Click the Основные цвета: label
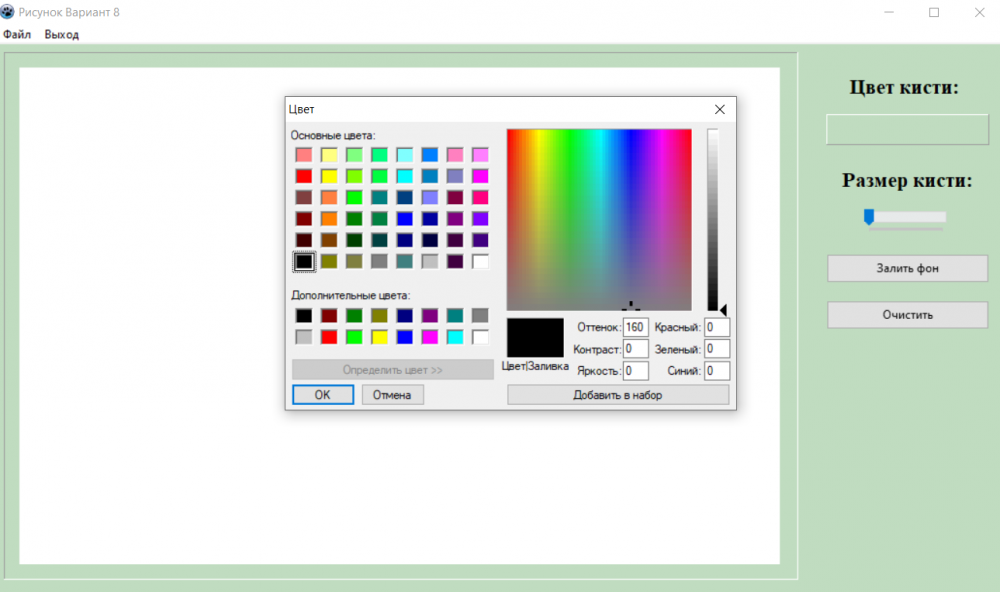Viewport: 1000px width, 592px height. pyautogui.click(x=333, y=135)
